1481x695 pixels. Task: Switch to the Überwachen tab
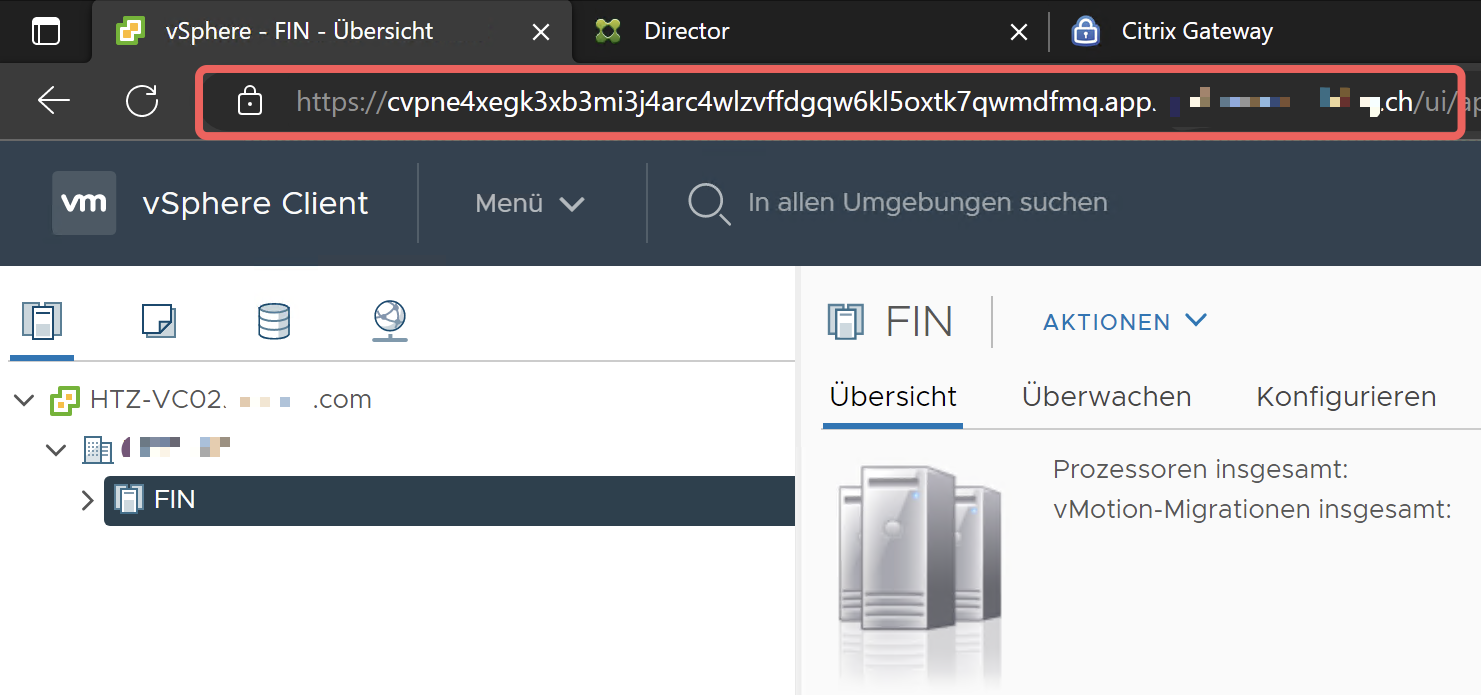coord(1106,396)
